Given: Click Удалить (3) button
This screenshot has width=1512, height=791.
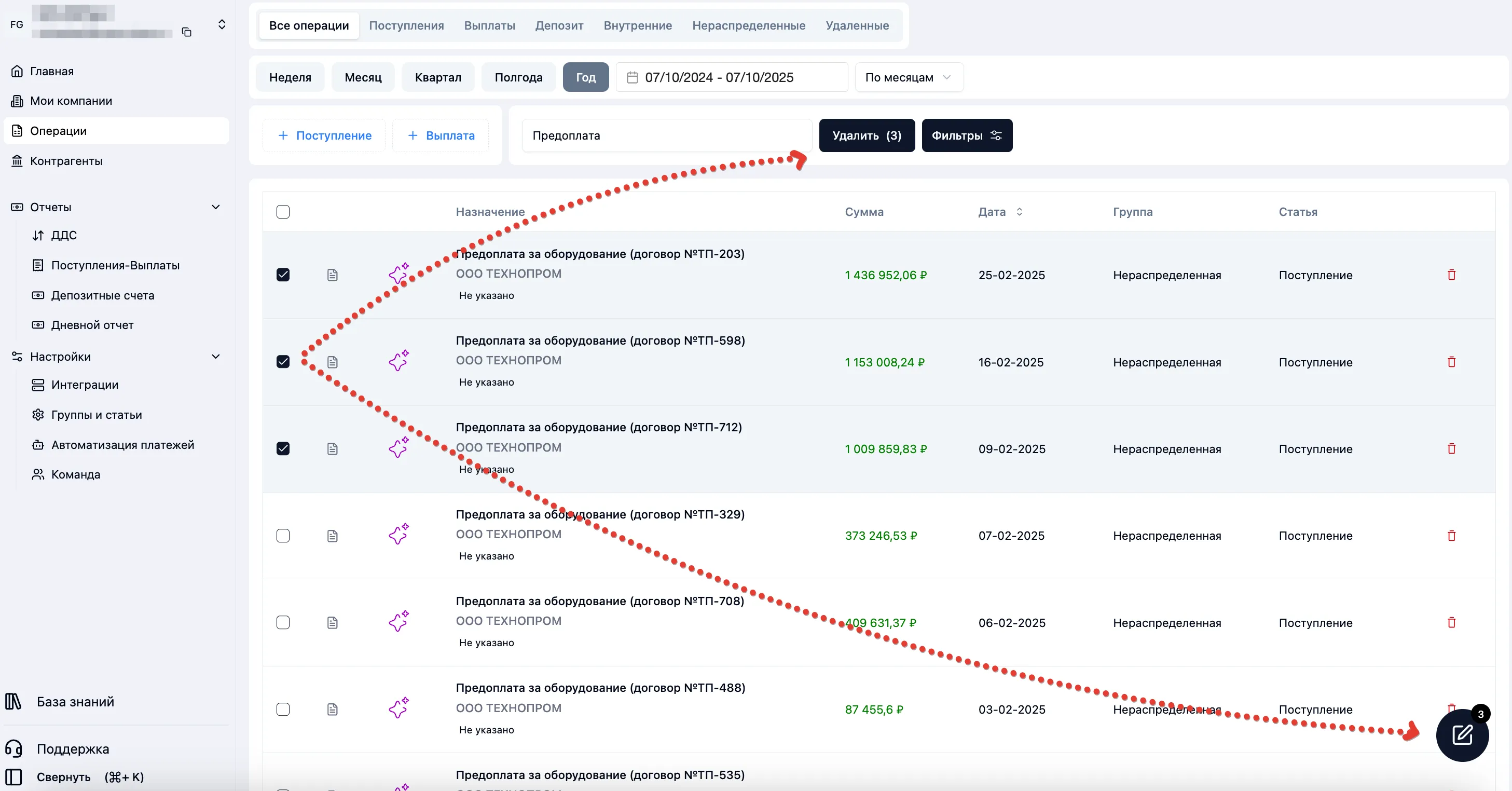Looking at the screenshot, I should [867, 135].
